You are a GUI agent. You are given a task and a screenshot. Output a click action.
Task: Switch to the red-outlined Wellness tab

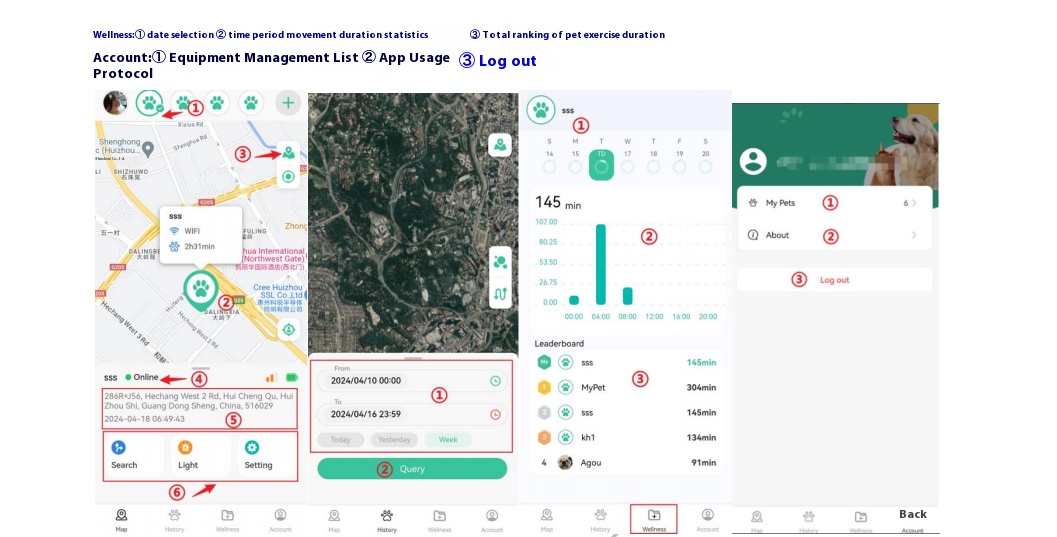click(654, 518)
